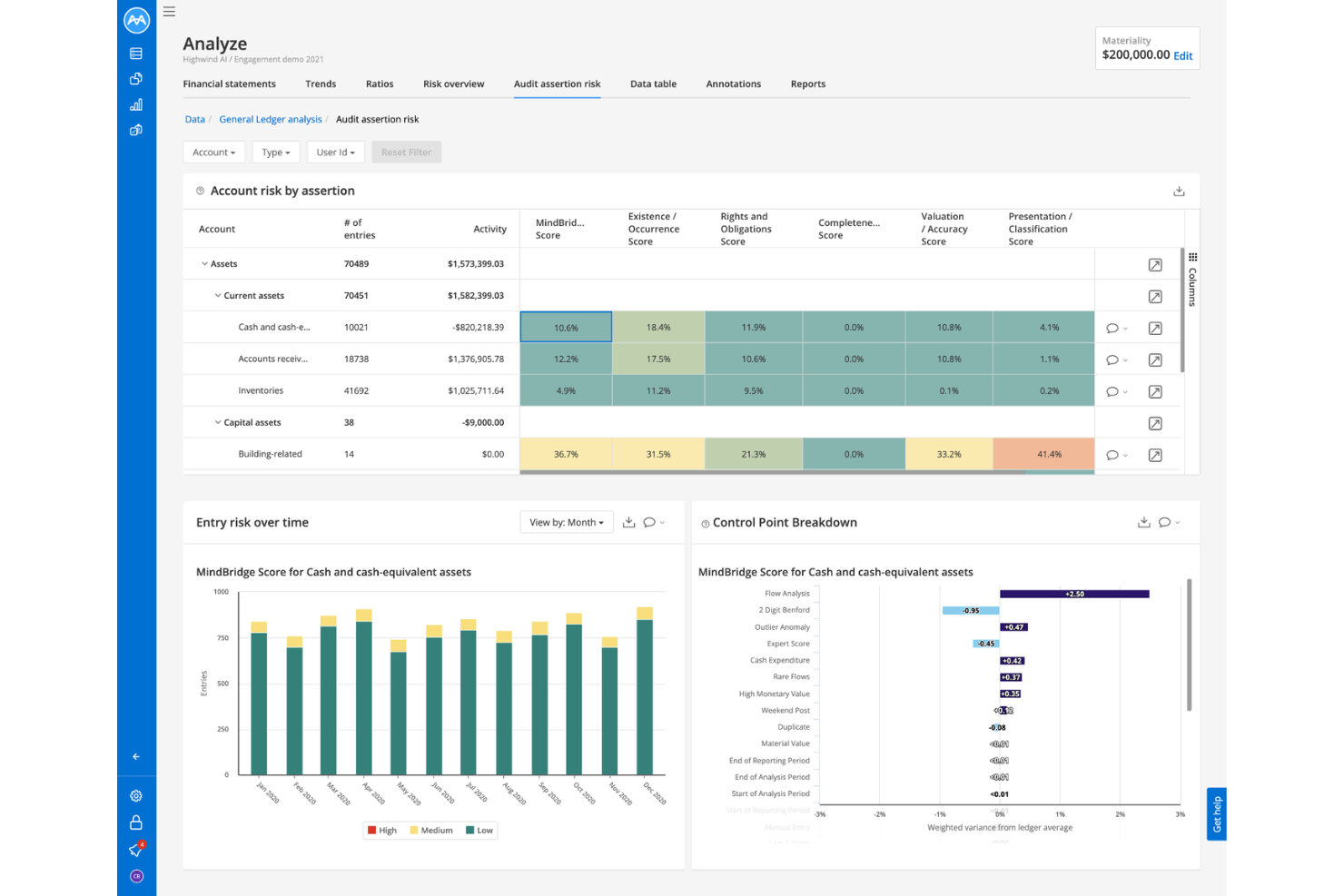Image resolution: width=1344 pixels, height=896 pixels.
Task: Go to the Data breadcrumb link
Action: [x=195, y=119]
